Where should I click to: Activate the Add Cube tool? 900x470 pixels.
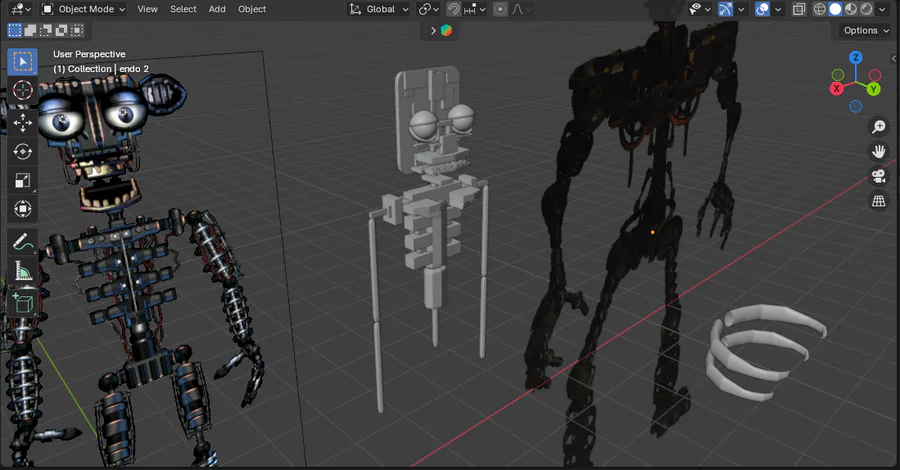click(22, 302)
